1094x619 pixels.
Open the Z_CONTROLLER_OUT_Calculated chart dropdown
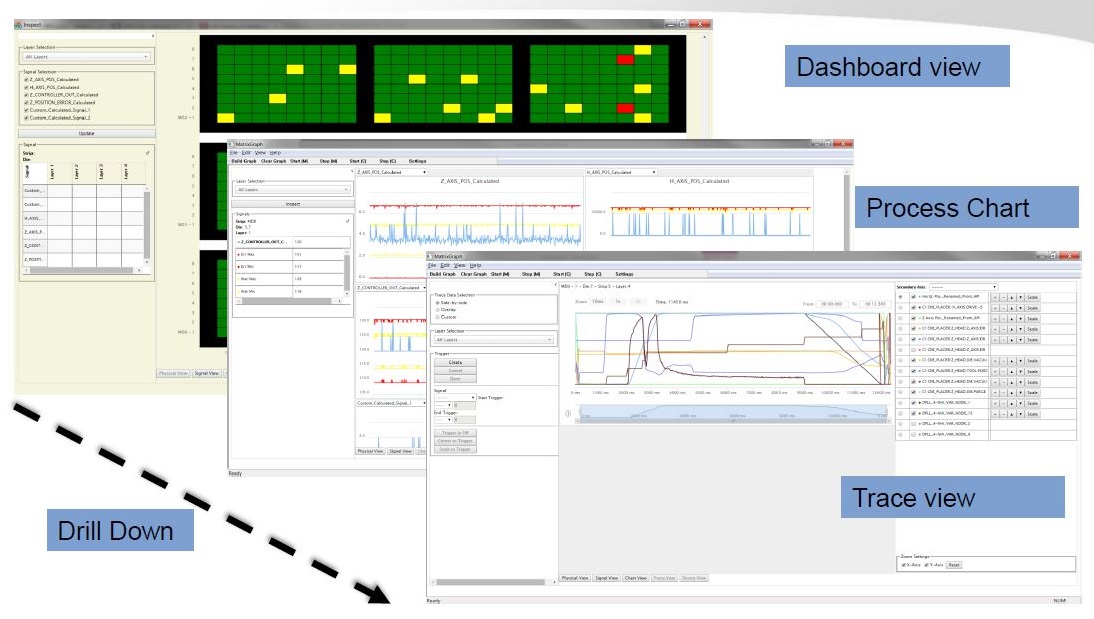(391, 288)
